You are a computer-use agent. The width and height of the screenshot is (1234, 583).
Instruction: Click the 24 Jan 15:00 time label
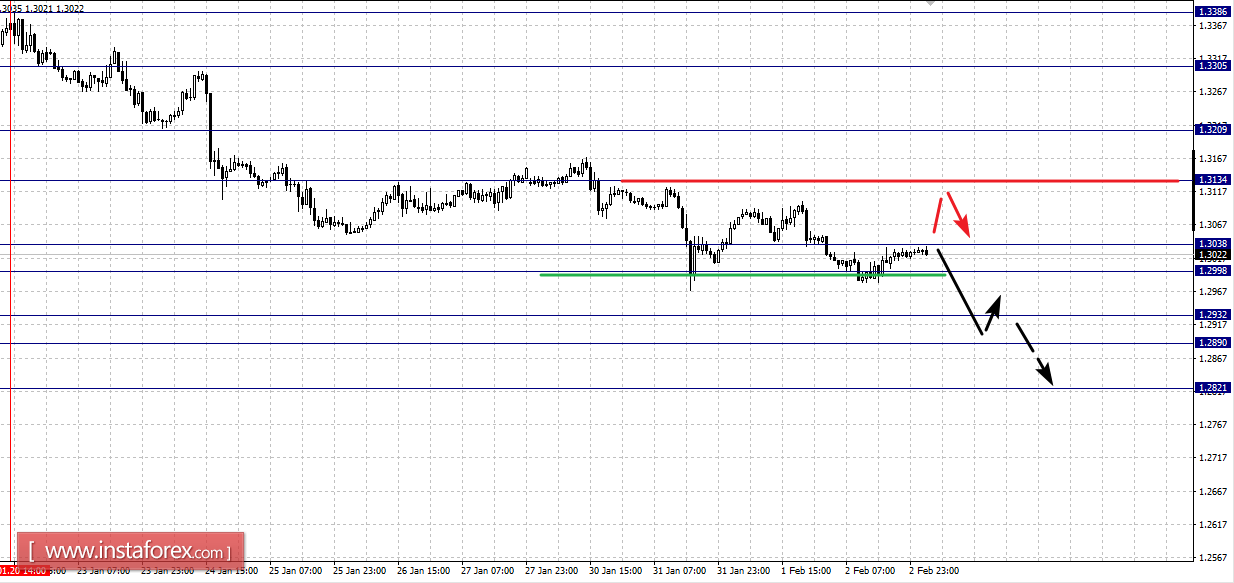(x=232, y=571)
